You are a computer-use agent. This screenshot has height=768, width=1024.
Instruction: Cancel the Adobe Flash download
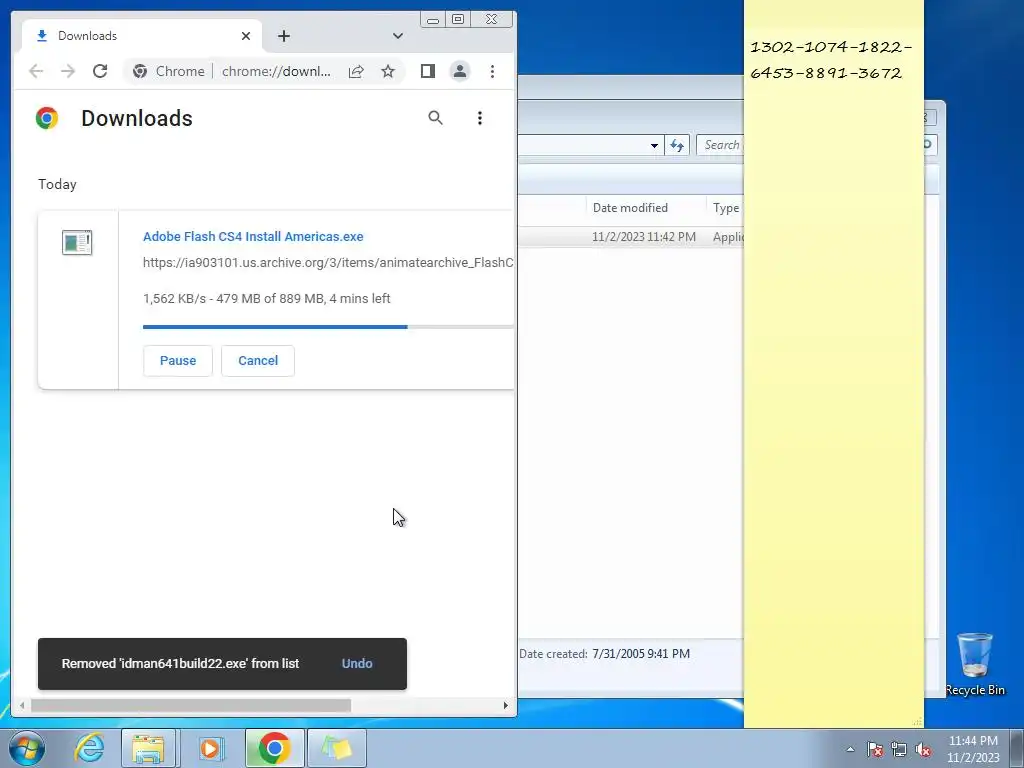[x=258, y=360]
